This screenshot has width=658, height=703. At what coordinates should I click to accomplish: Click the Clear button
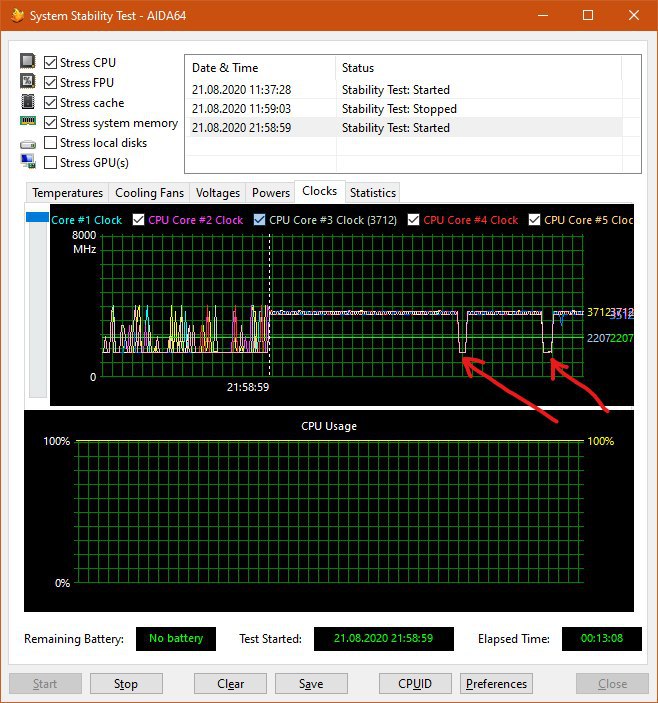(230, 684)
